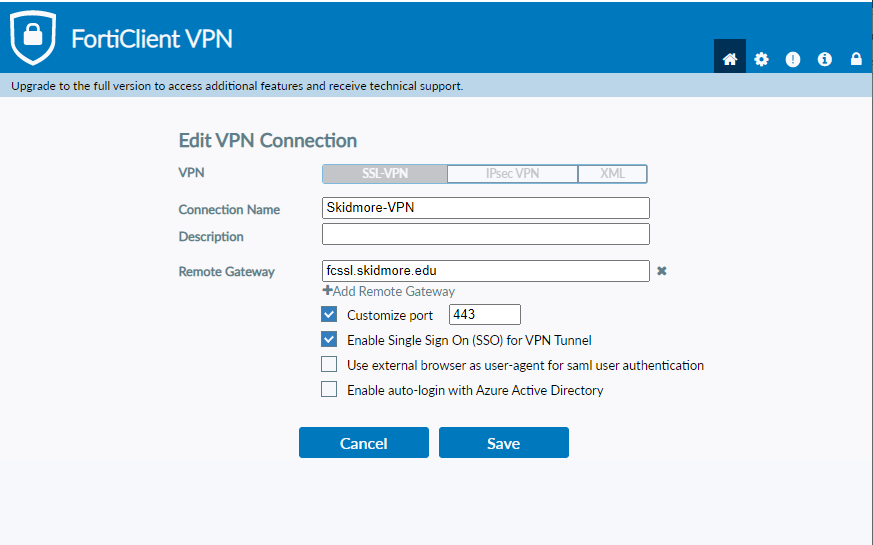
Task: Switch to the XML tab
Action: pyautogui.click(x=613, y=174)
